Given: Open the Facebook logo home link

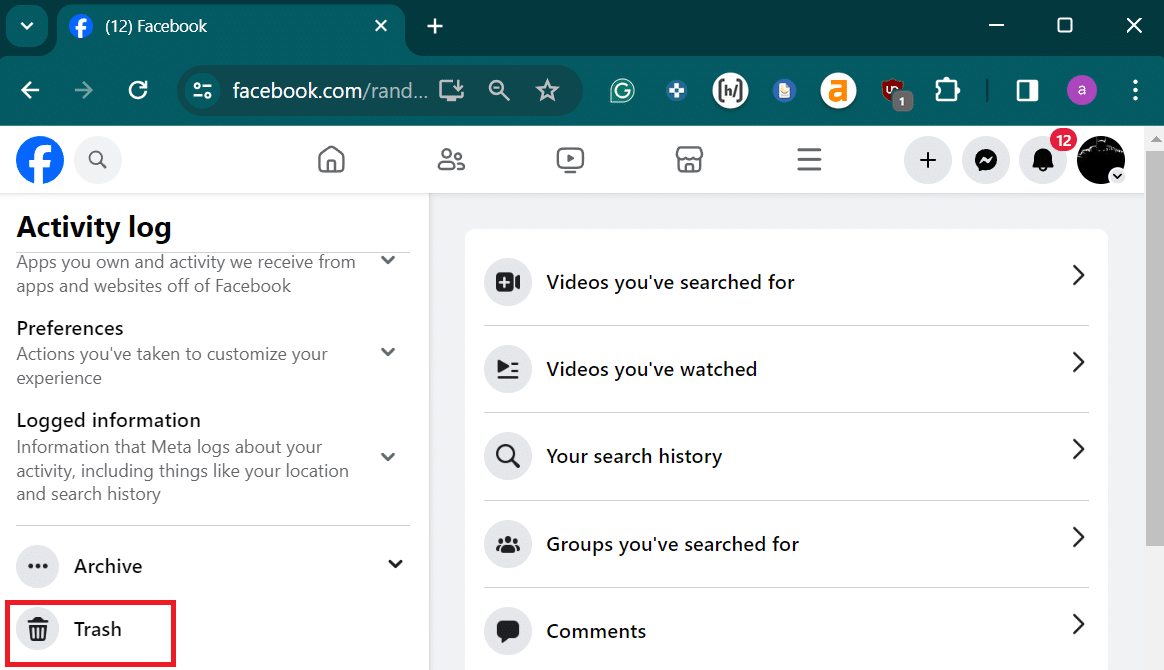Looking at the screenshot, I should [40, 160].
